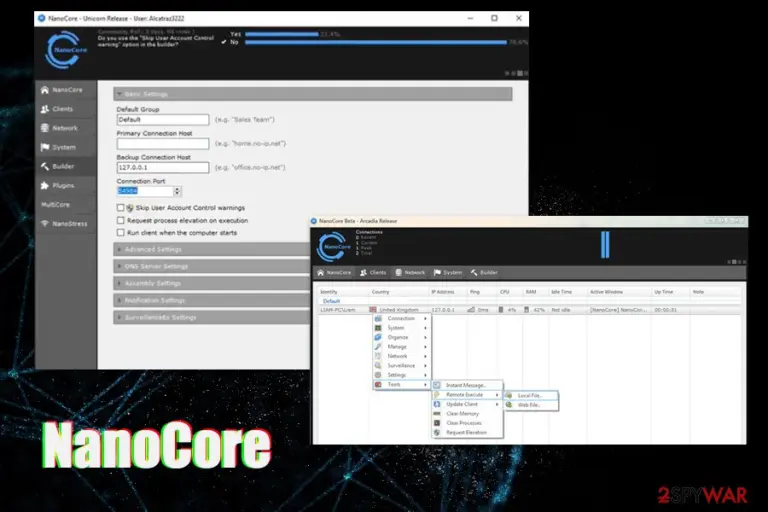
Task: Click the Builder hammer icon in the Arcadia toolbar
Action: [x=474, y=272]
